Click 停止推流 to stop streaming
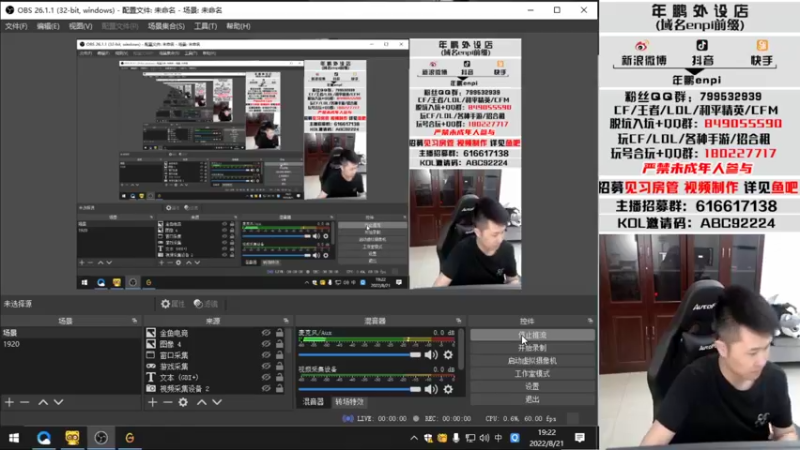Image resolution: width=800 pixels, height=450 pixels. tap(532, 335)
